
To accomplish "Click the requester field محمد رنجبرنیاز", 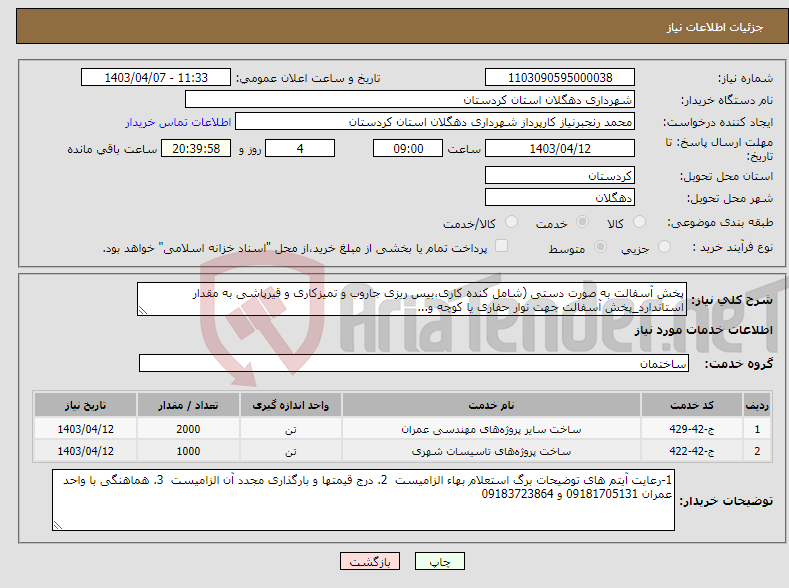I will tap(435, 122).
